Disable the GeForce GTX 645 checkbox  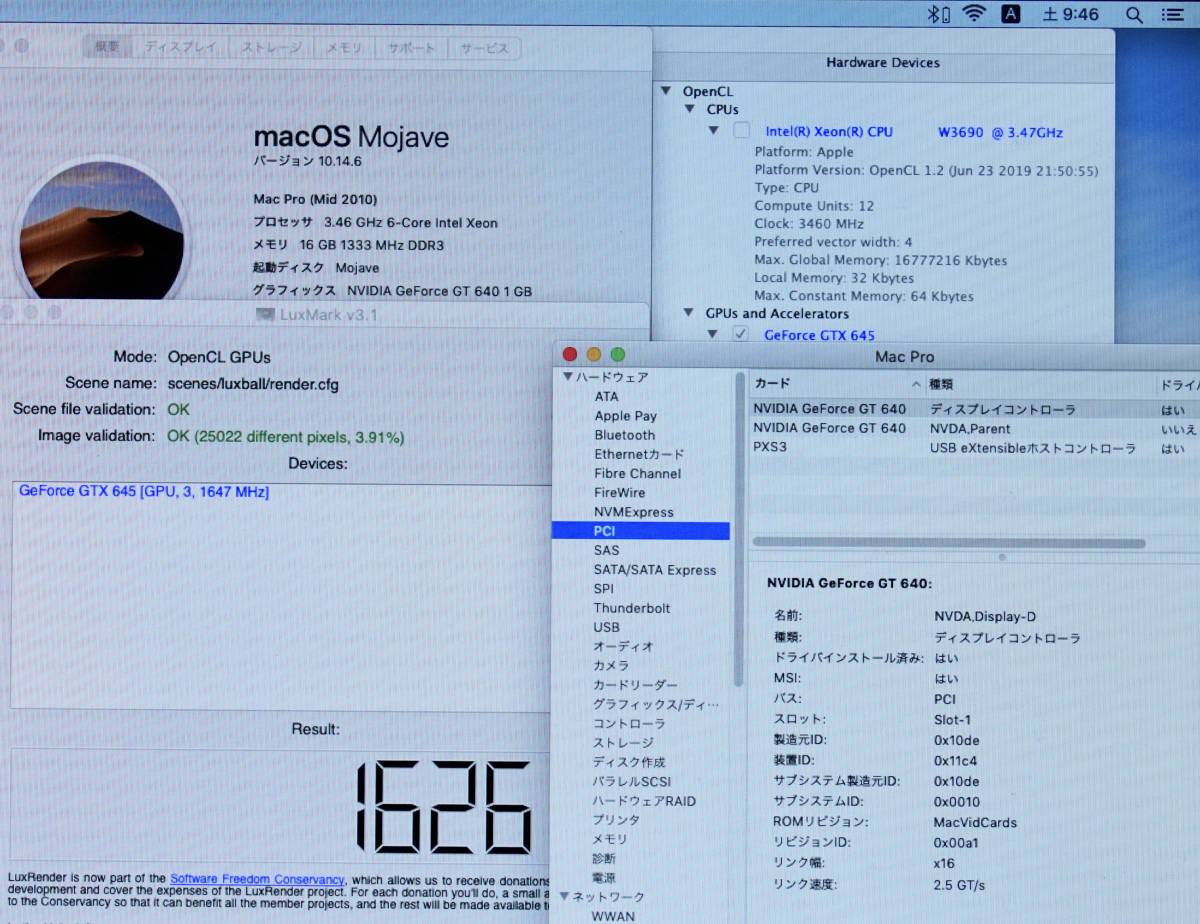click(x=741, y=335)
